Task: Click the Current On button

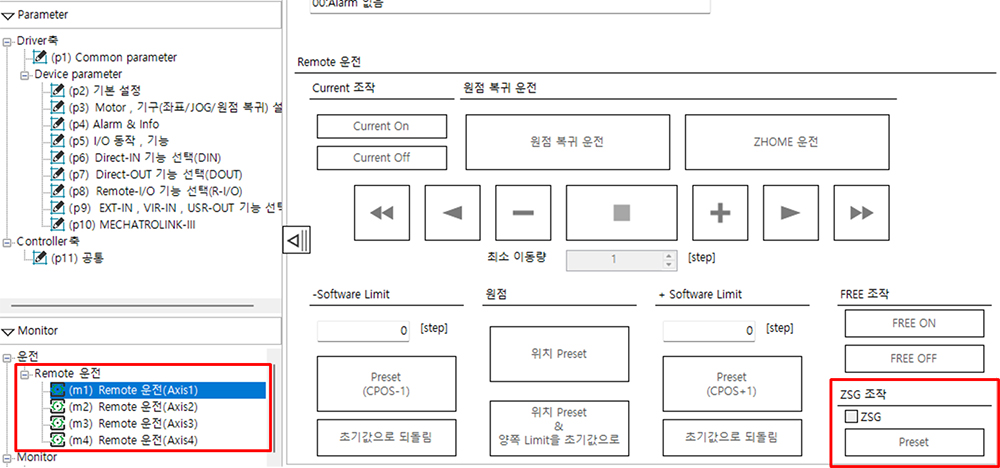Action: 381,126
